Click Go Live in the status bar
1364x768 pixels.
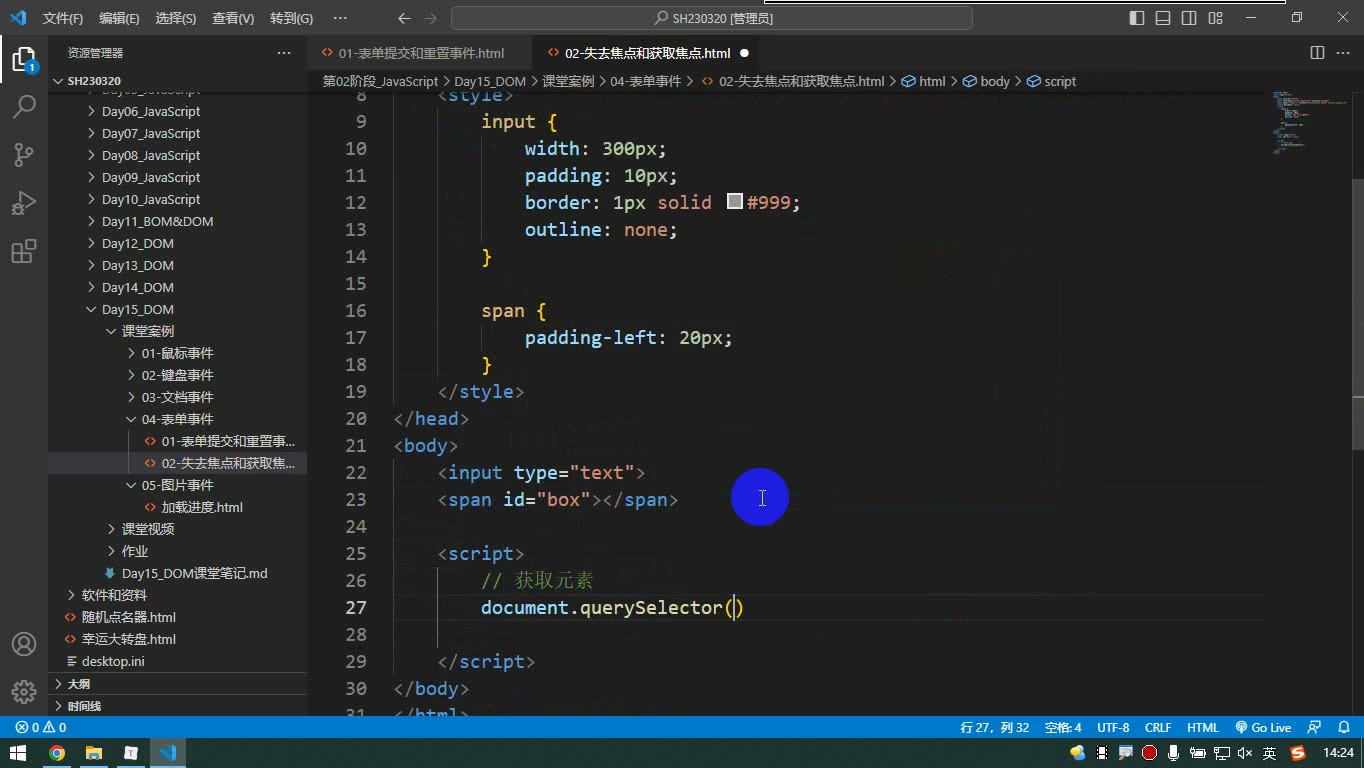click(x=1263, y=728)
